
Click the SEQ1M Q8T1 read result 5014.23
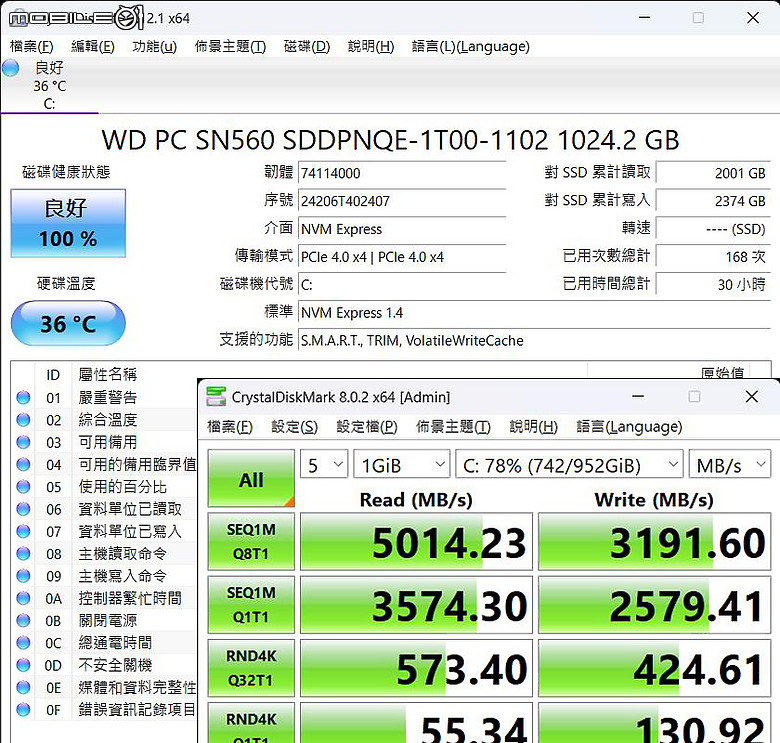(x=416, y=542)
